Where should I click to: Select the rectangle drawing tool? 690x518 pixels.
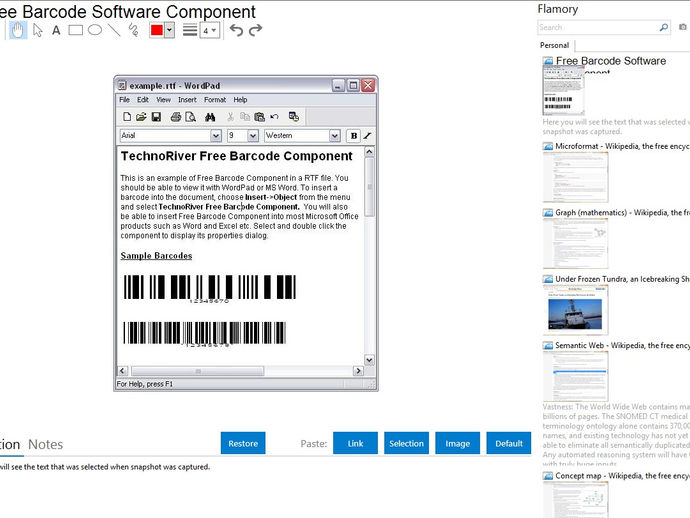[x=76, y=30]
